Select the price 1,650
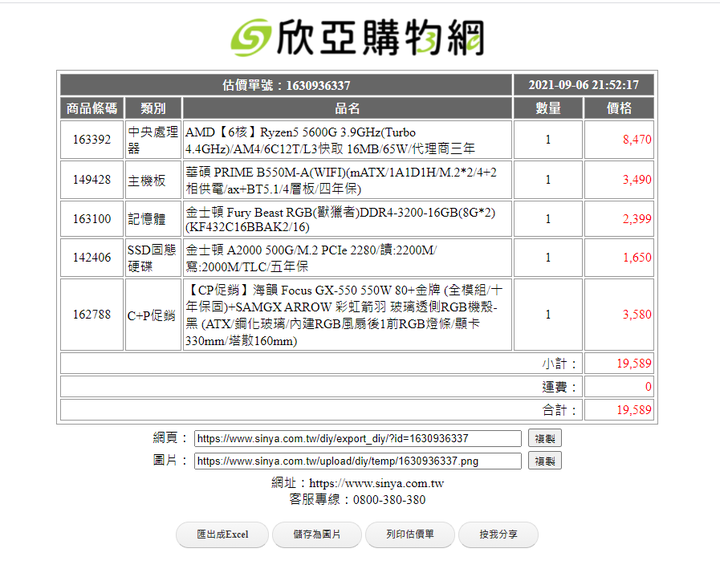This screenshot has width=720, height=569. 637,257
